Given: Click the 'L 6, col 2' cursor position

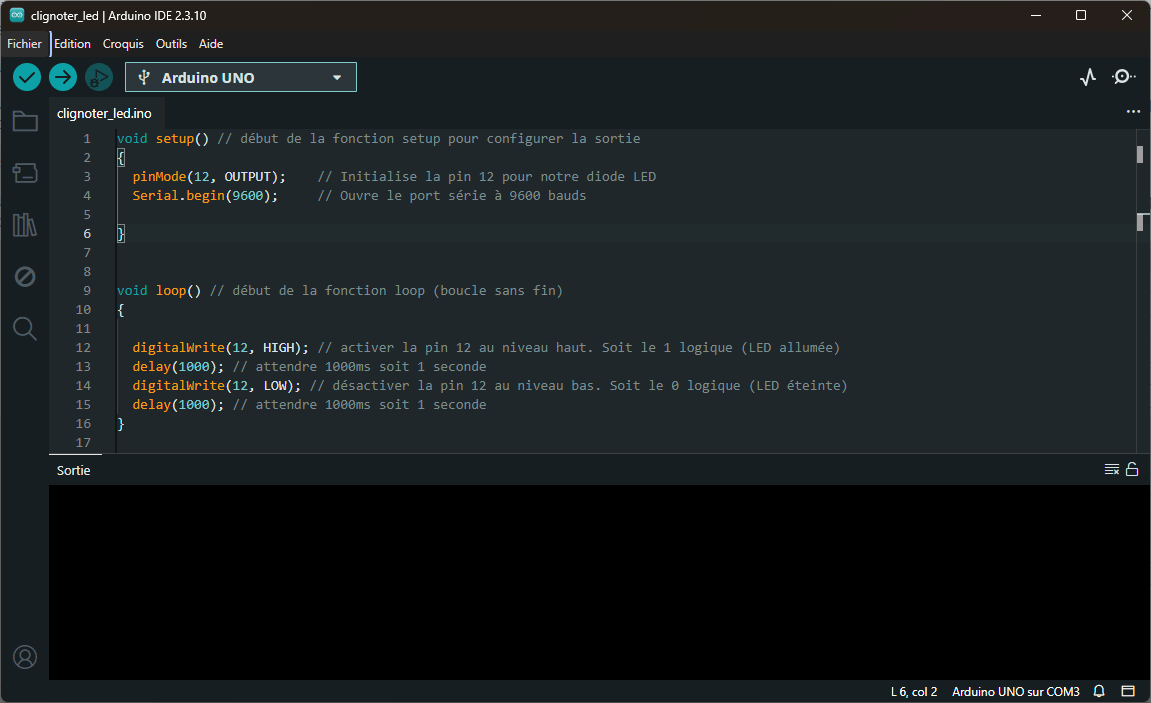Looking at the screenshot, I should (914, 692).
